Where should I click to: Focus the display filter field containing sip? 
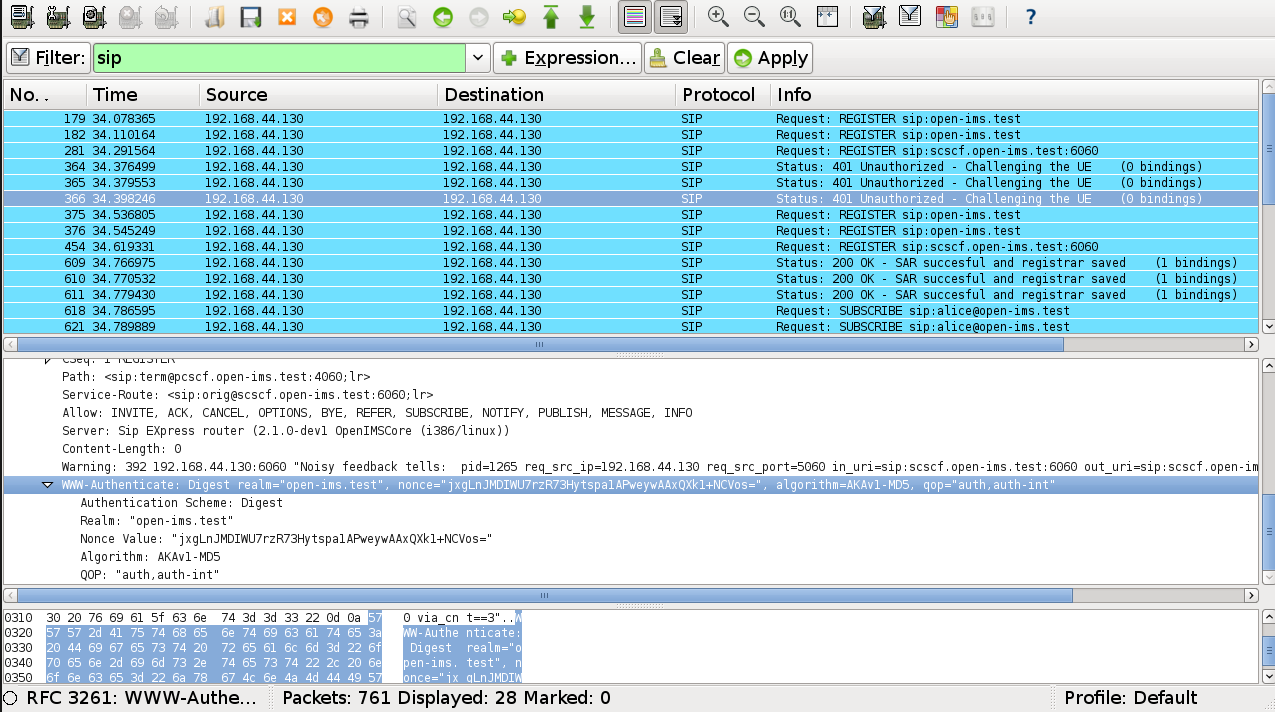(280, 58)
